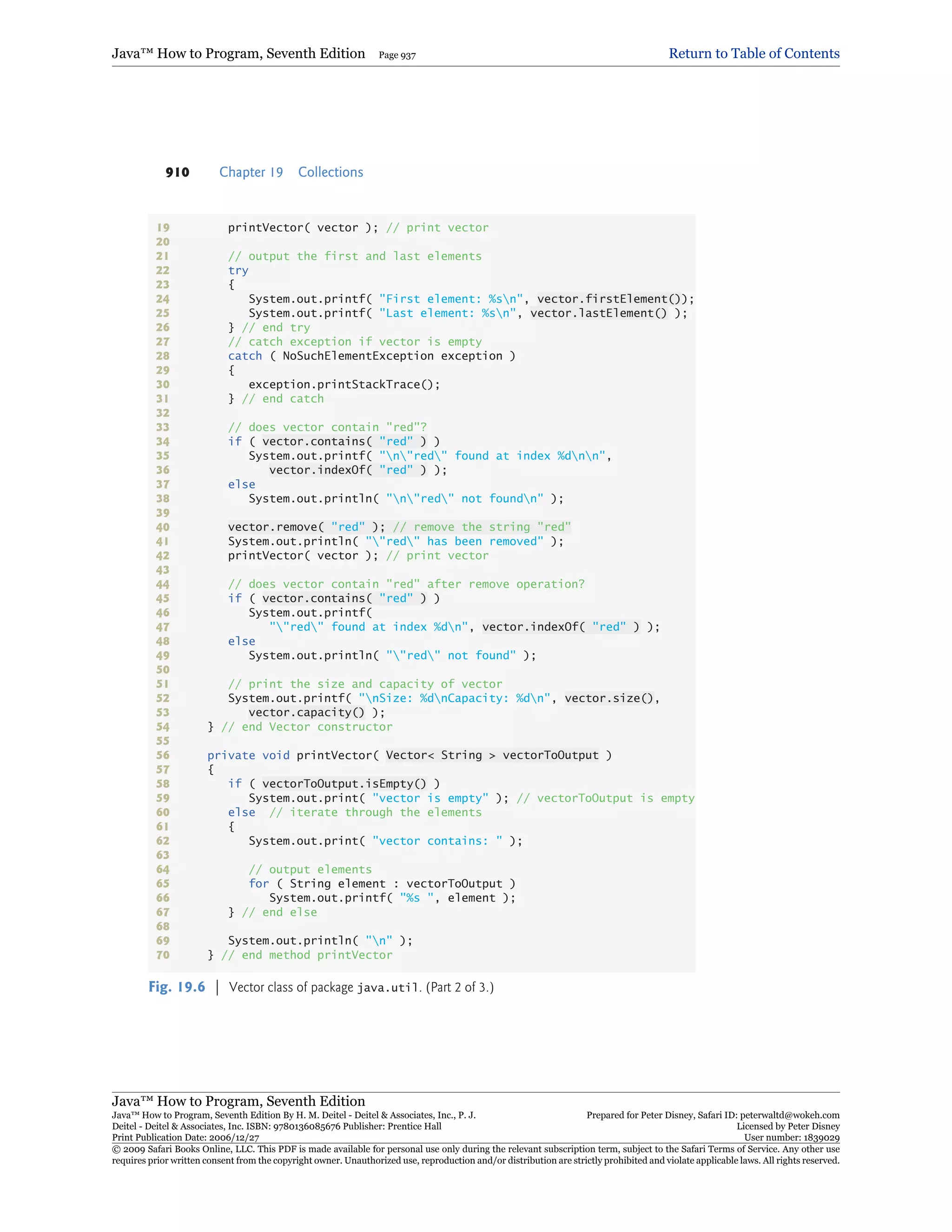The image size is (952, 1232).
Task: Click the page number 910
Action: (x=177, y=172)
